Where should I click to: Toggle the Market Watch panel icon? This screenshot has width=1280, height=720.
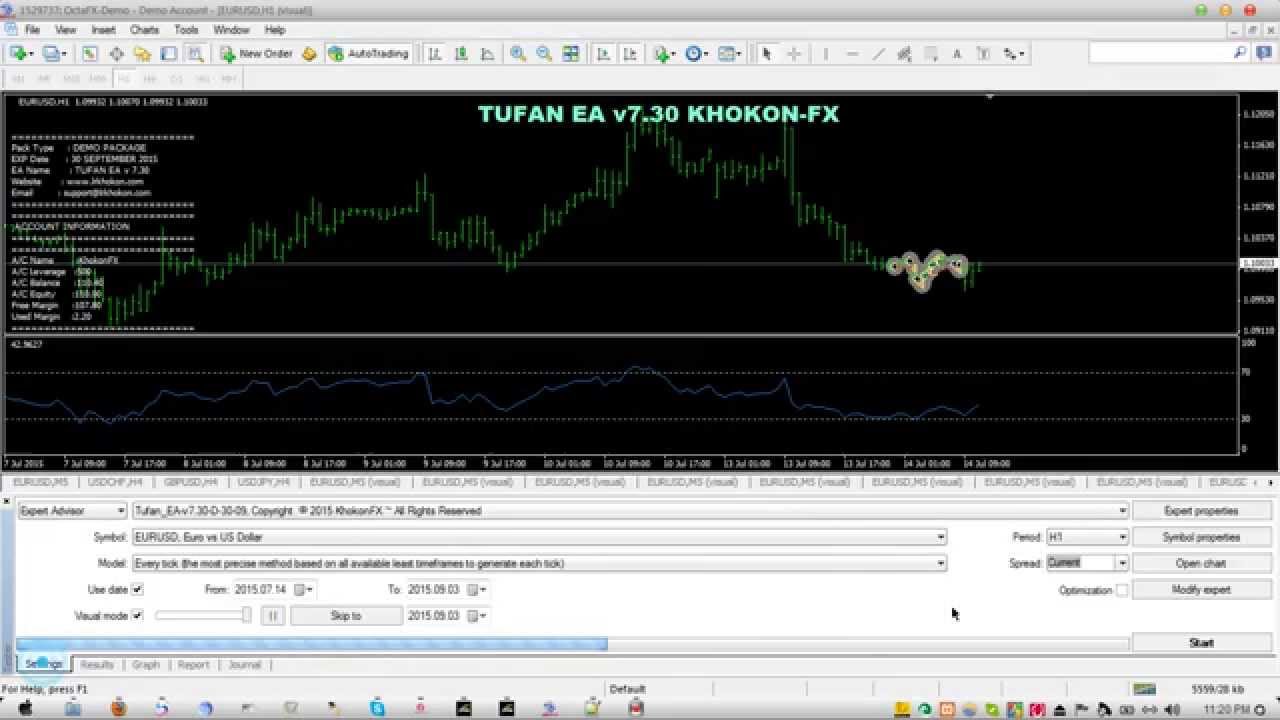(89, 54)
